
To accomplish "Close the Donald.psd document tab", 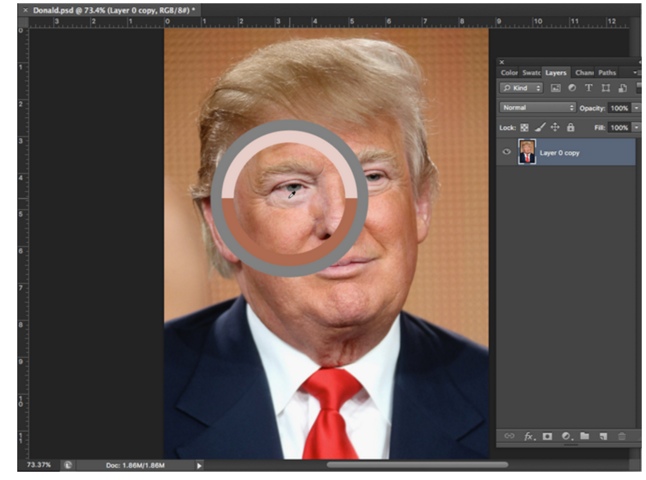I will pyautogui.click(x=25, y=9).
